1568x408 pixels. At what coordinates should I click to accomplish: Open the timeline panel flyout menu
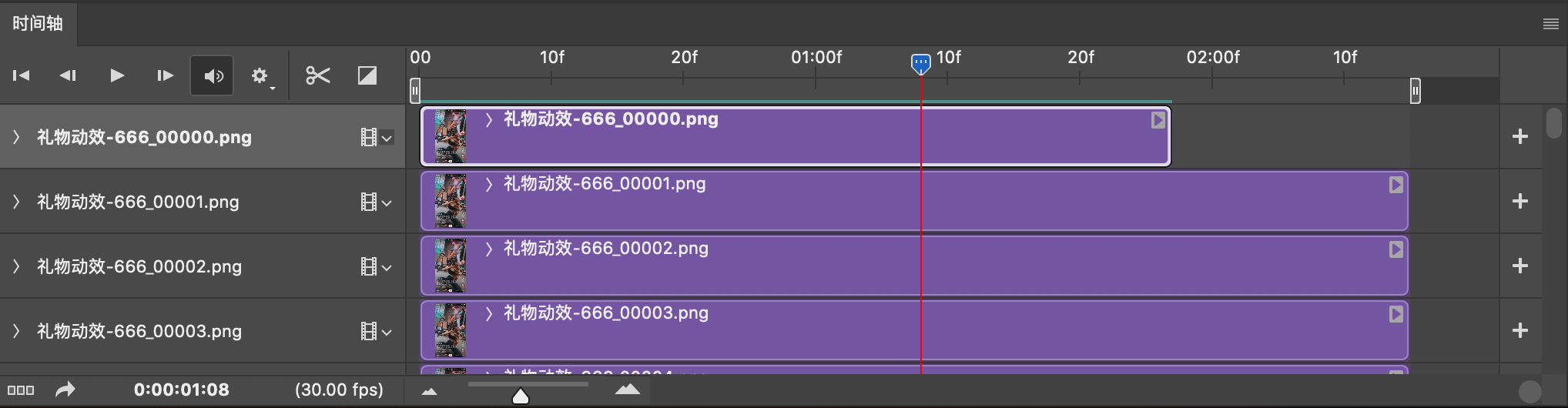click(1551, 24)
